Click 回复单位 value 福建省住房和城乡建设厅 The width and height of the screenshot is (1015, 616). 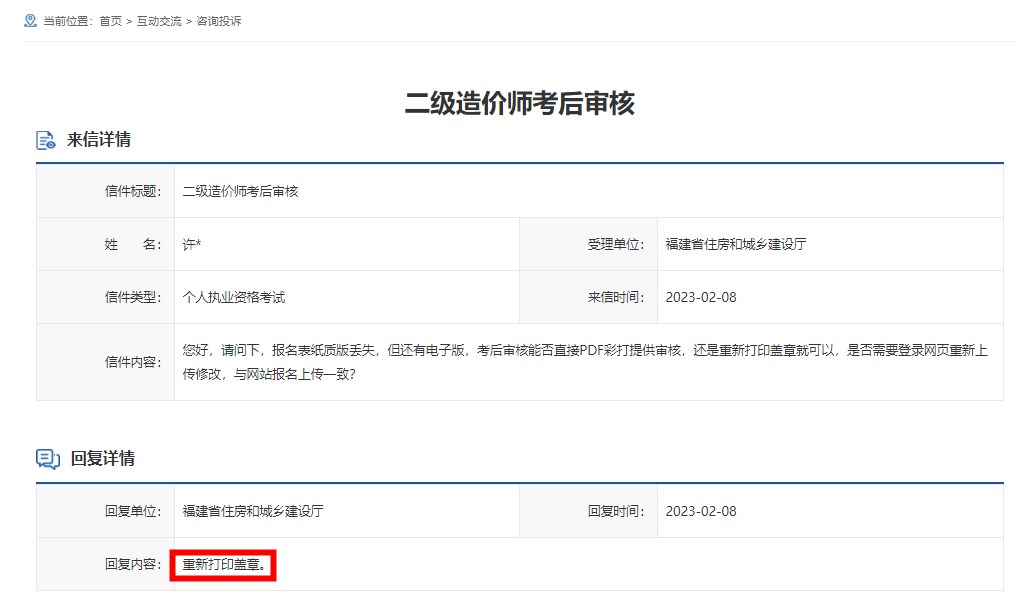(252, 511)
